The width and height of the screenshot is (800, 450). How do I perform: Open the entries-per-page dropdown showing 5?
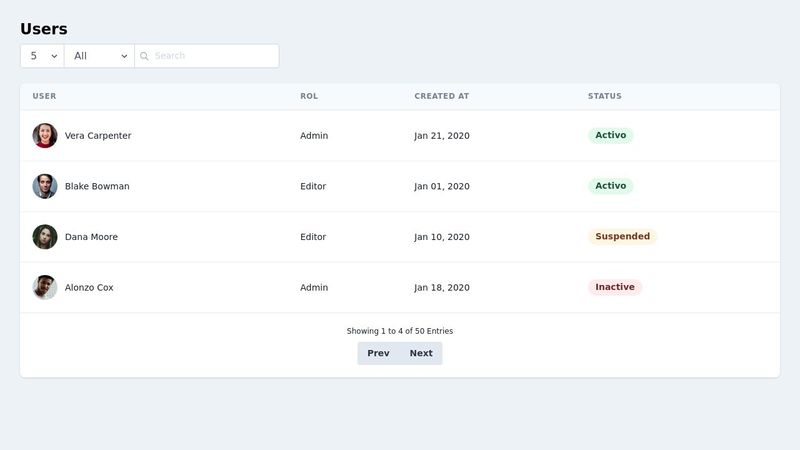click(x=42, y=56)
